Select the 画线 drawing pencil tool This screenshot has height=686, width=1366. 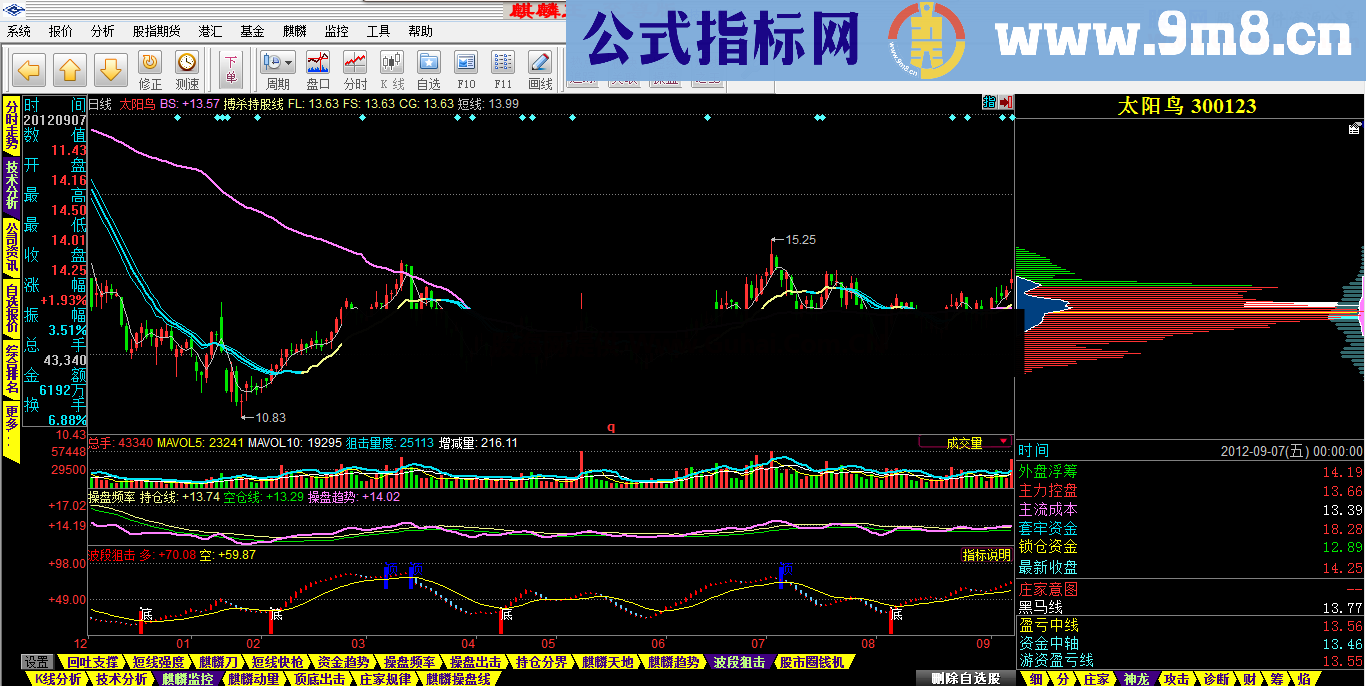540,70
